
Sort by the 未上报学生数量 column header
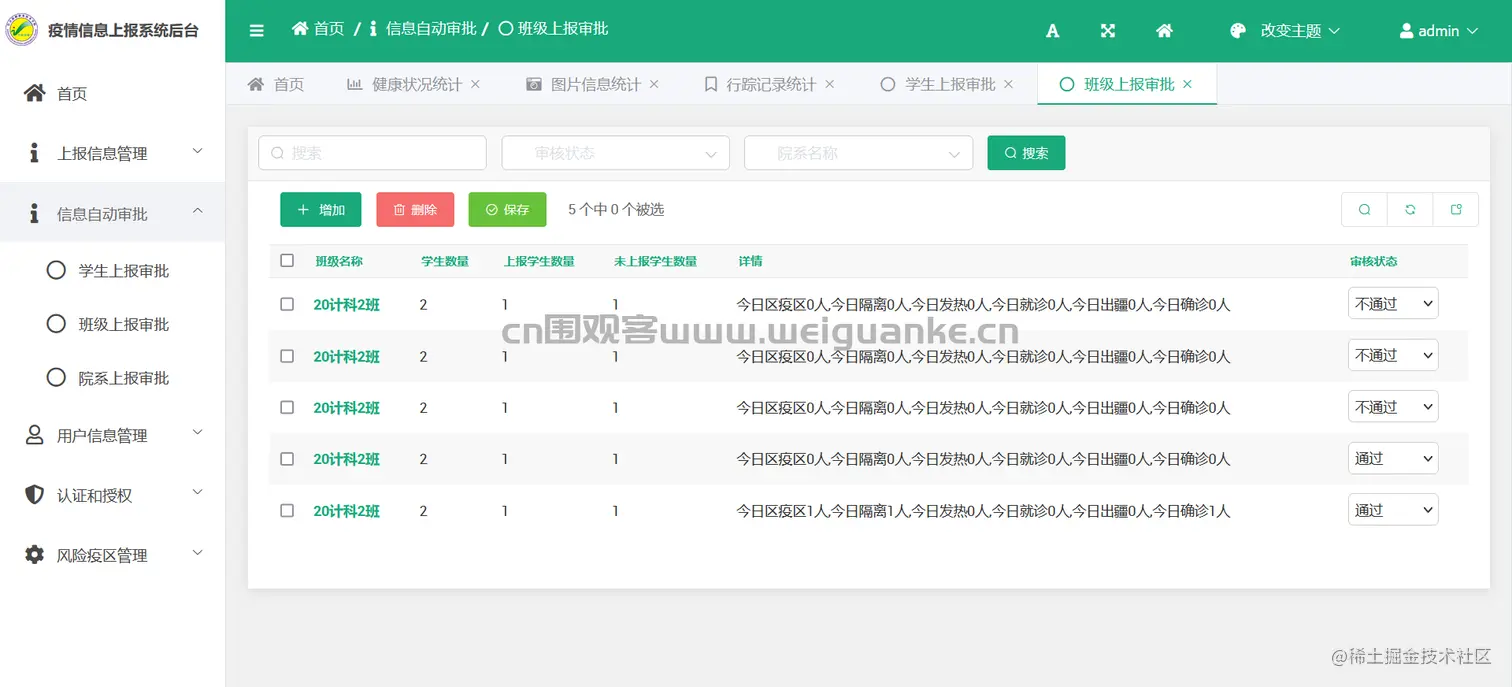click(x=655, y=261)
